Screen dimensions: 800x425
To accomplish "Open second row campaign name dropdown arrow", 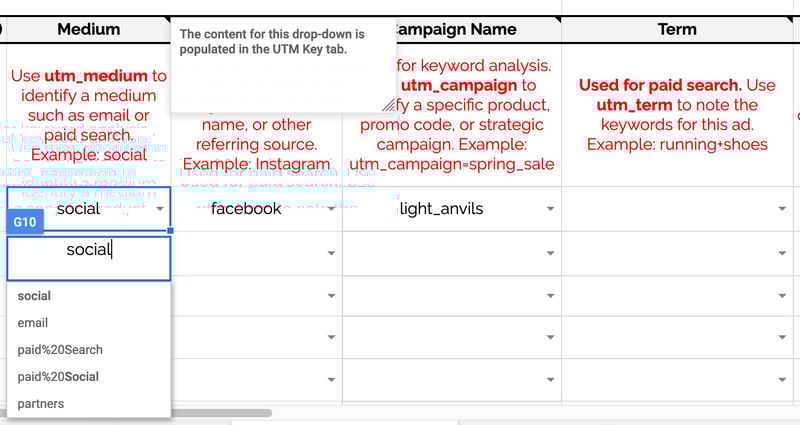I will coord(550,253).
